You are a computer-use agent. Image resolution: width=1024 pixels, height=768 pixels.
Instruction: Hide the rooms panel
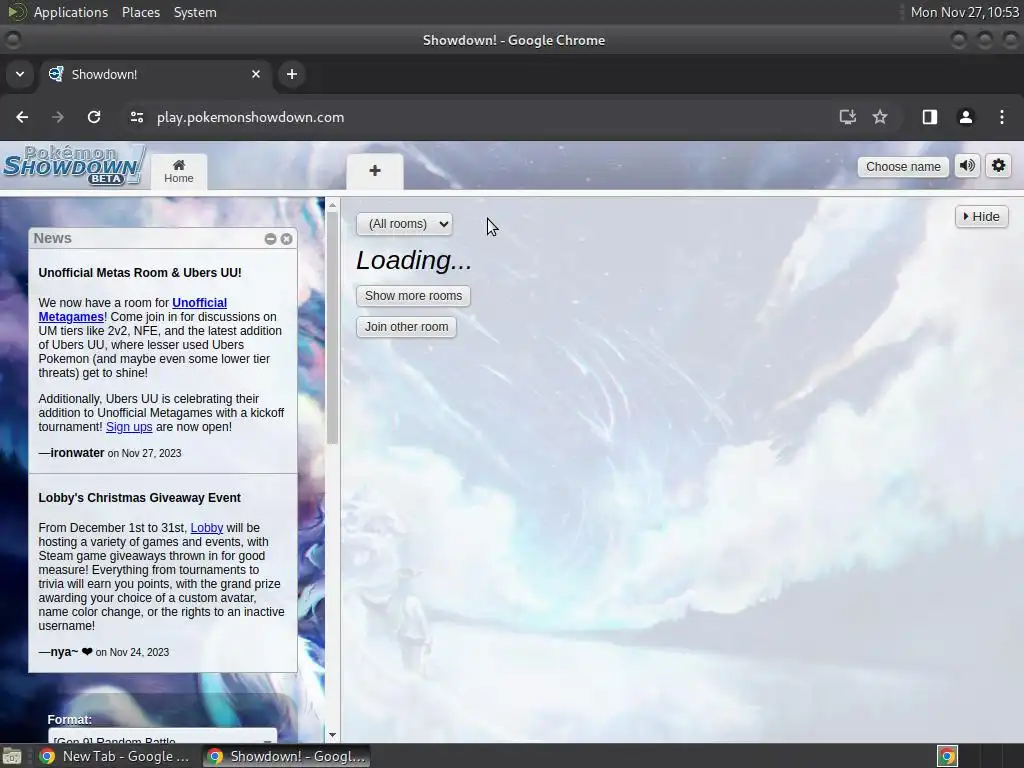pyautogui.click(x=982, y=217)
